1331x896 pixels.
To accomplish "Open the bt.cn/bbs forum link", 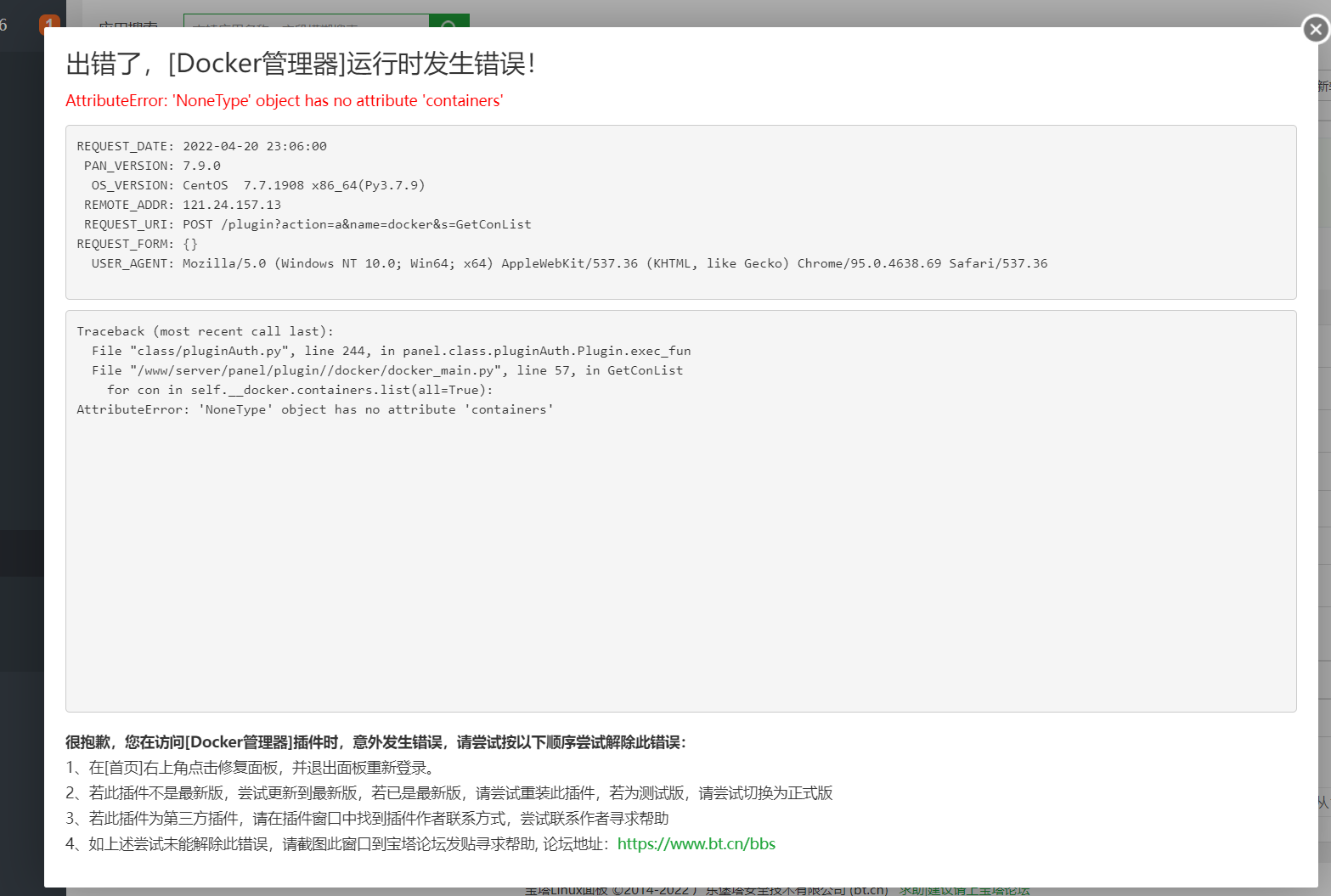I will pyautogui.click(x=697, y=843).
